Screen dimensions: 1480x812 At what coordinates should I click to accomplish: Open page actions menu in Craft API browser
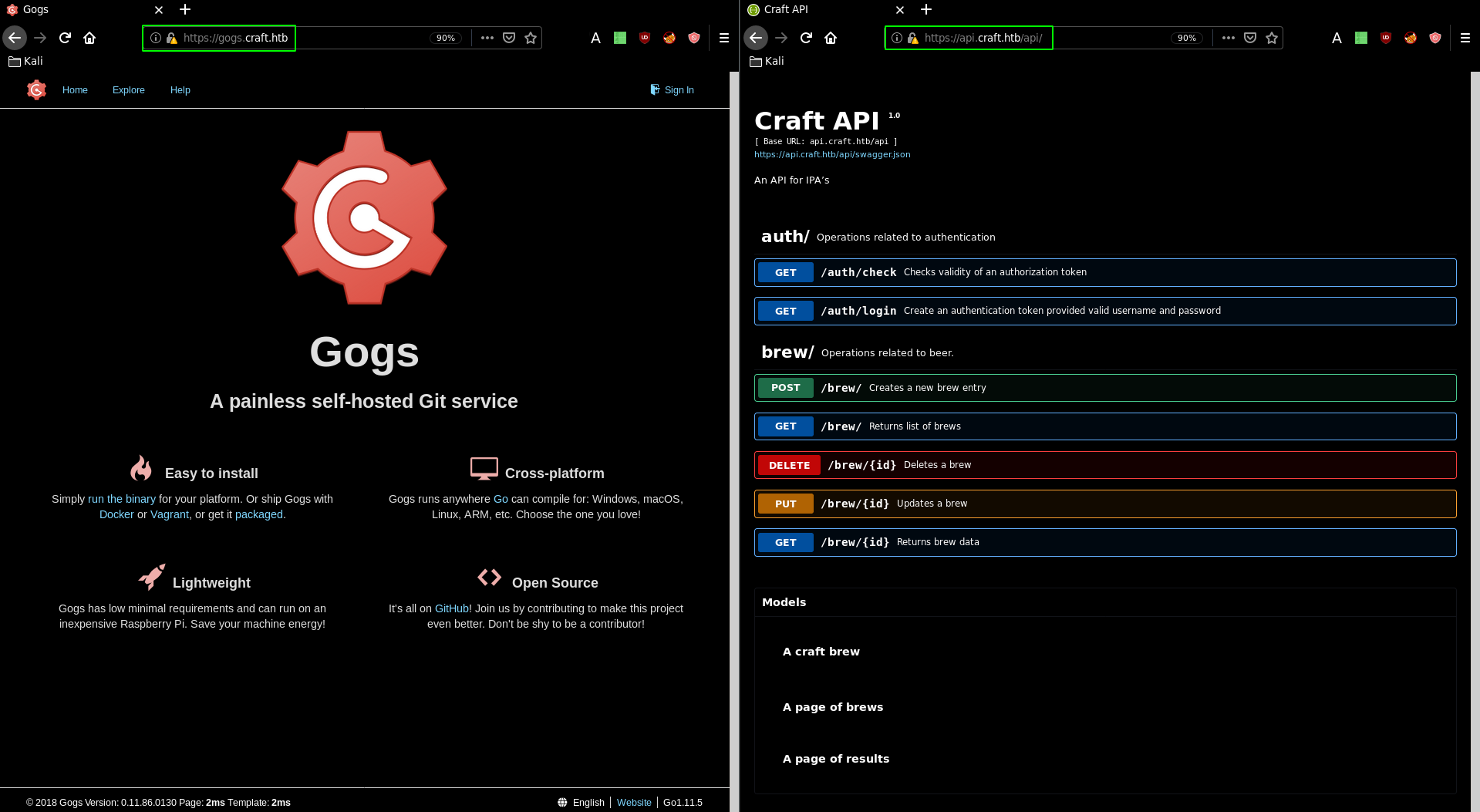pos(1229,38)
